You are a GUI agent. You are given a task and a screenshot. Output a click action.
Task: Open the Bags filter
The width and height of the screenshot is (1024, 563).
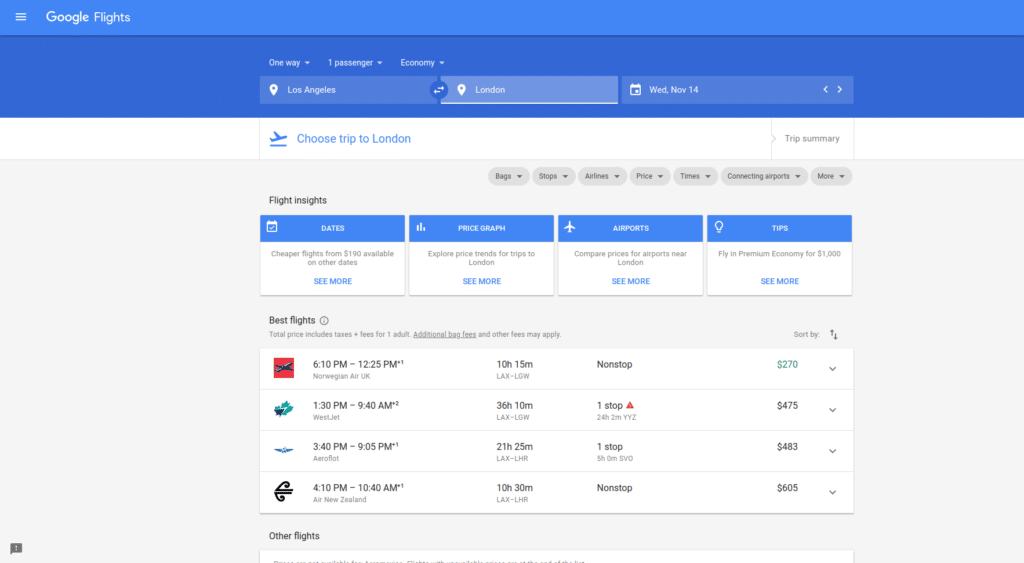coord(509,176)
